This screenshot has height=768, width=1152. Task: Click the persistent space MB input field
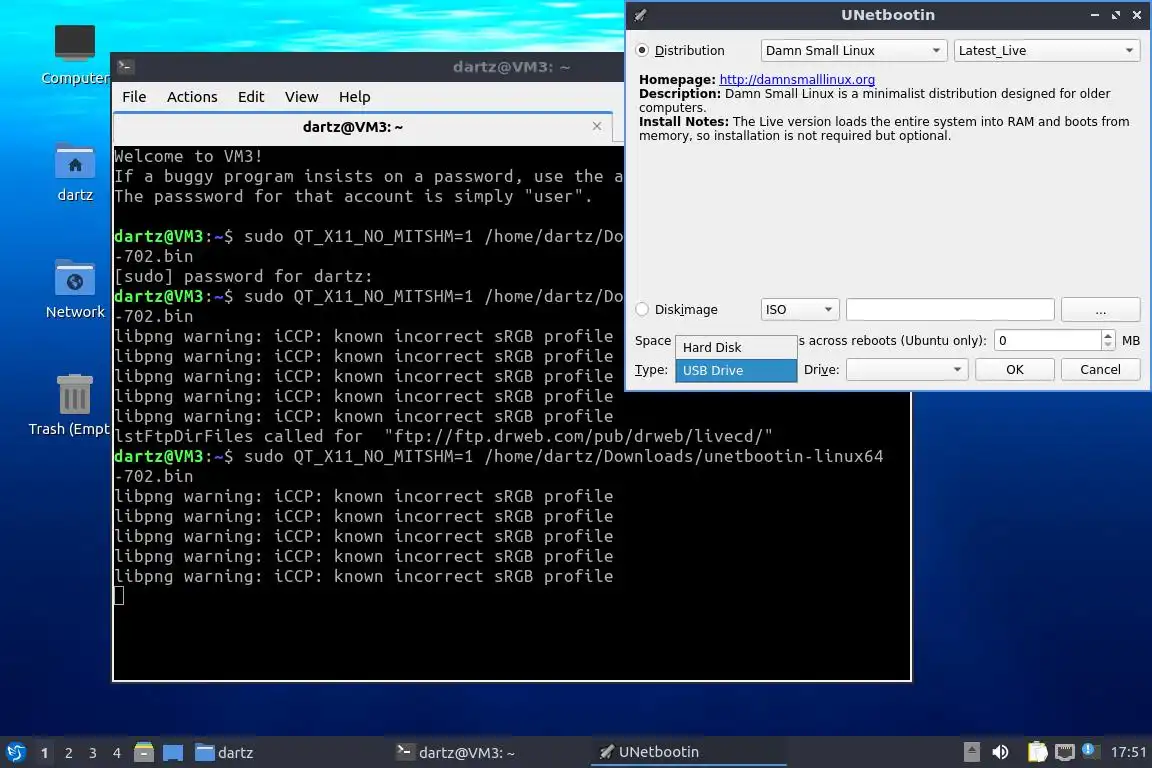tap(1048, 340)
